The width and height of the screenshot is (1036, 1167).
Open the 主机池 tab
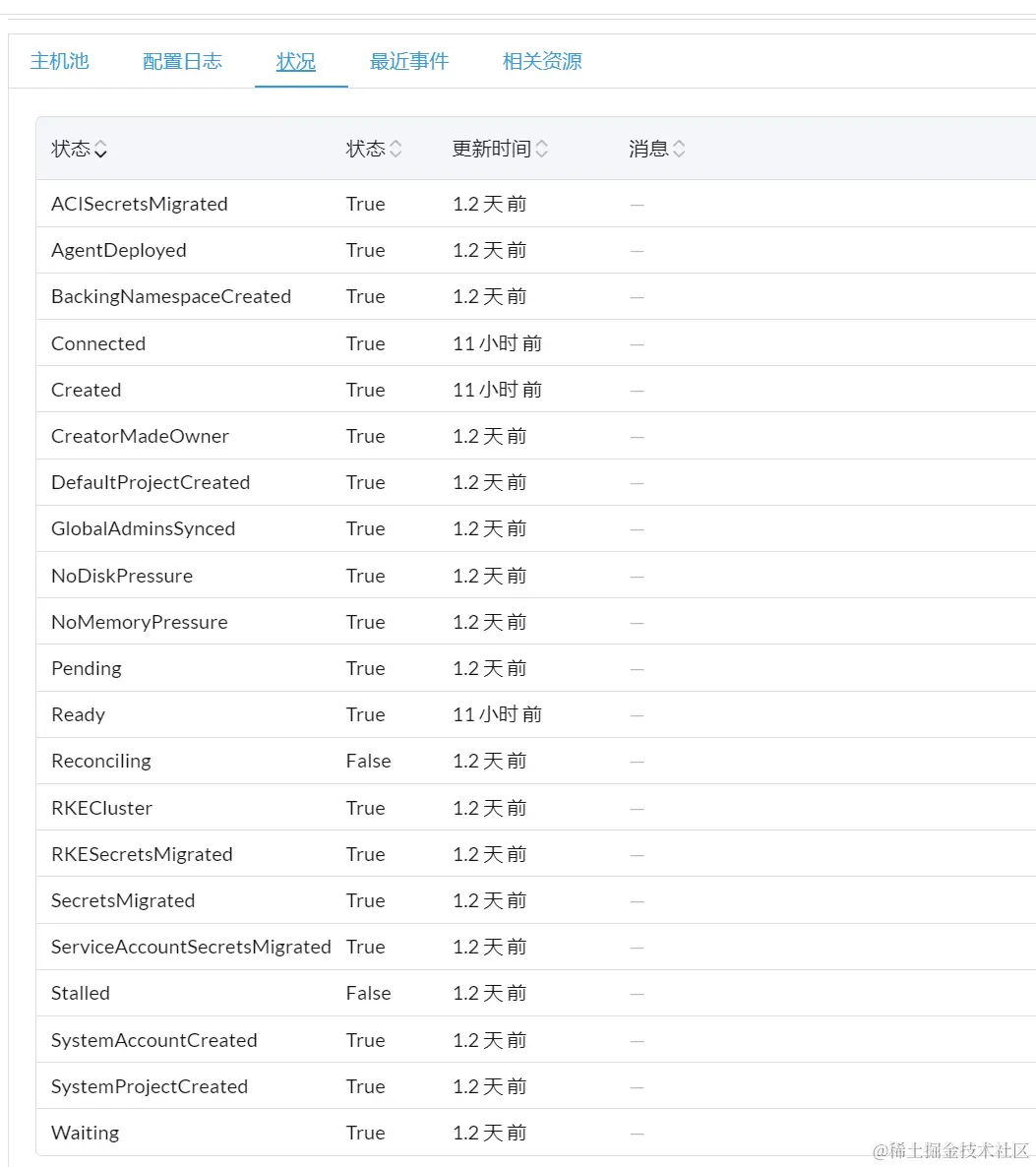(x=60, y=61)
